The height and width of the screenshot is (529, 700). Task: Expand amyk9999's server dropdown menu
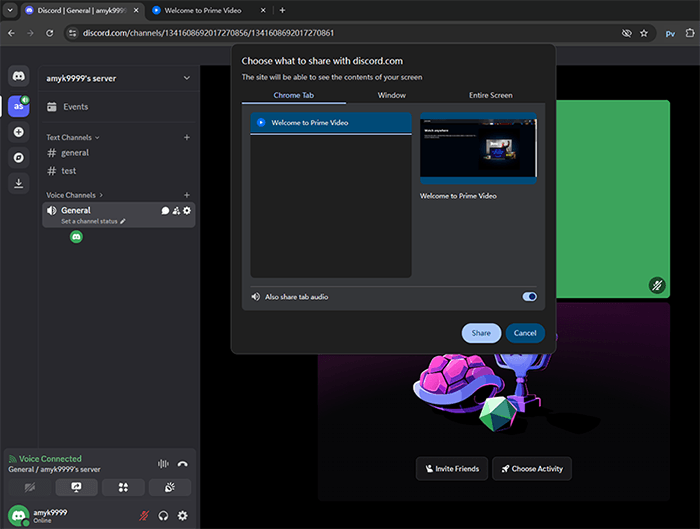point(187,78)
